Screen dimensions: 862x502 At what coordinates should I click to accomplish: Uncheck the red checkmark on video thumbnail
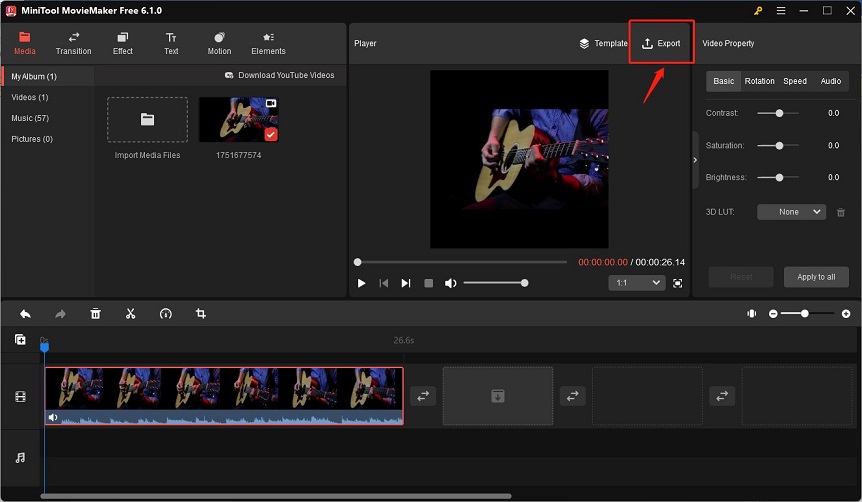coord(271,134)
